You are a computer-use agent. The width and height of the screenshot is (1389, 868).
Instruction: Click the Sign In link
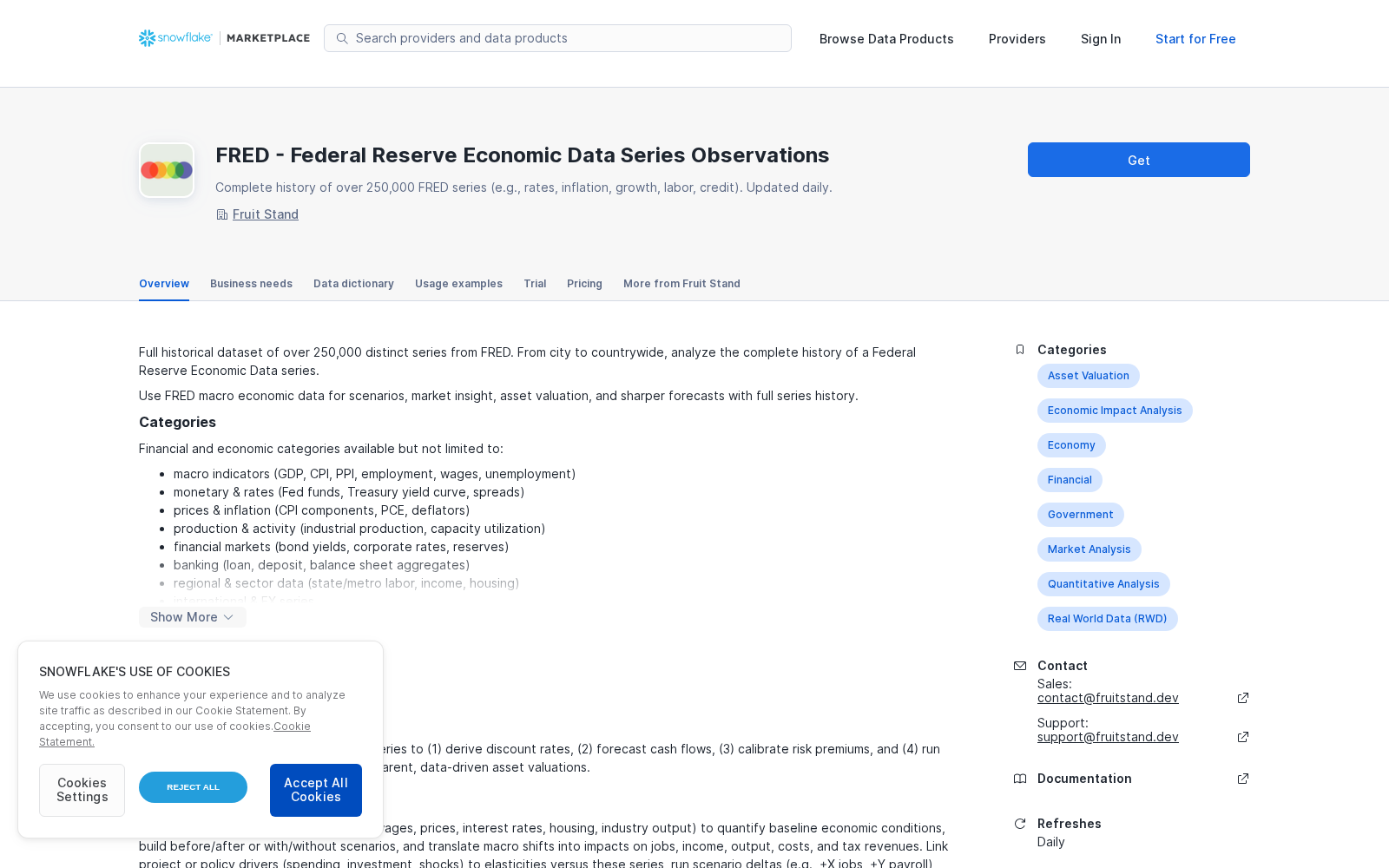[x=1101, y=39]
